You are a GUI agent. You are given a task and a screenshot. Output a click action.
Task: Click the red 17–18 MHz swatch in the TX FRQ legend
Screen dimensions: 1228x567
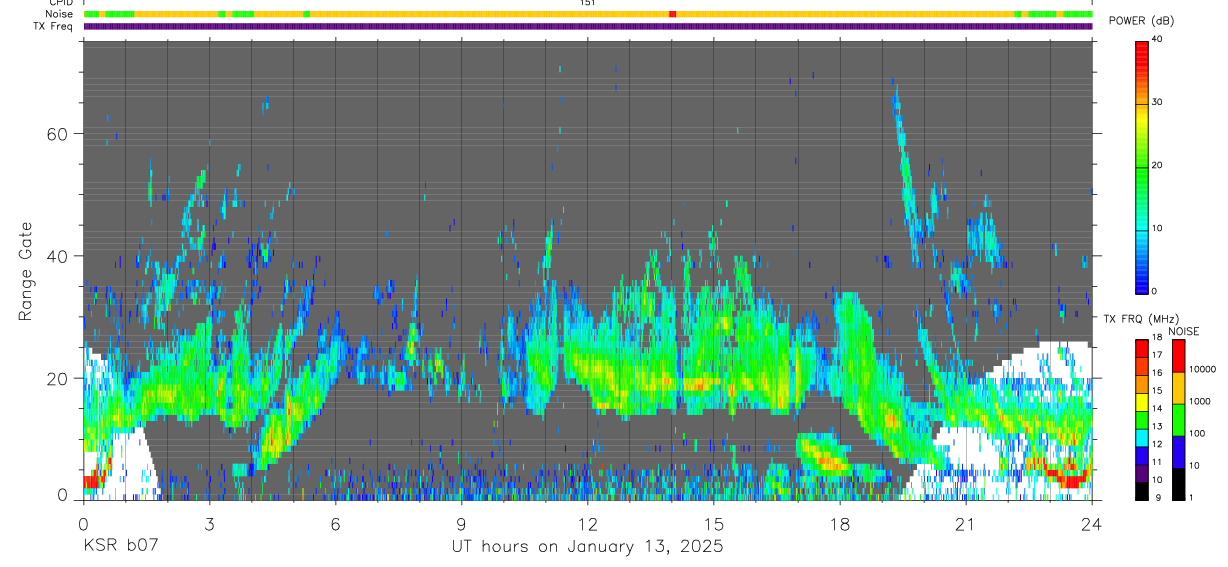tap(1142, 347)
